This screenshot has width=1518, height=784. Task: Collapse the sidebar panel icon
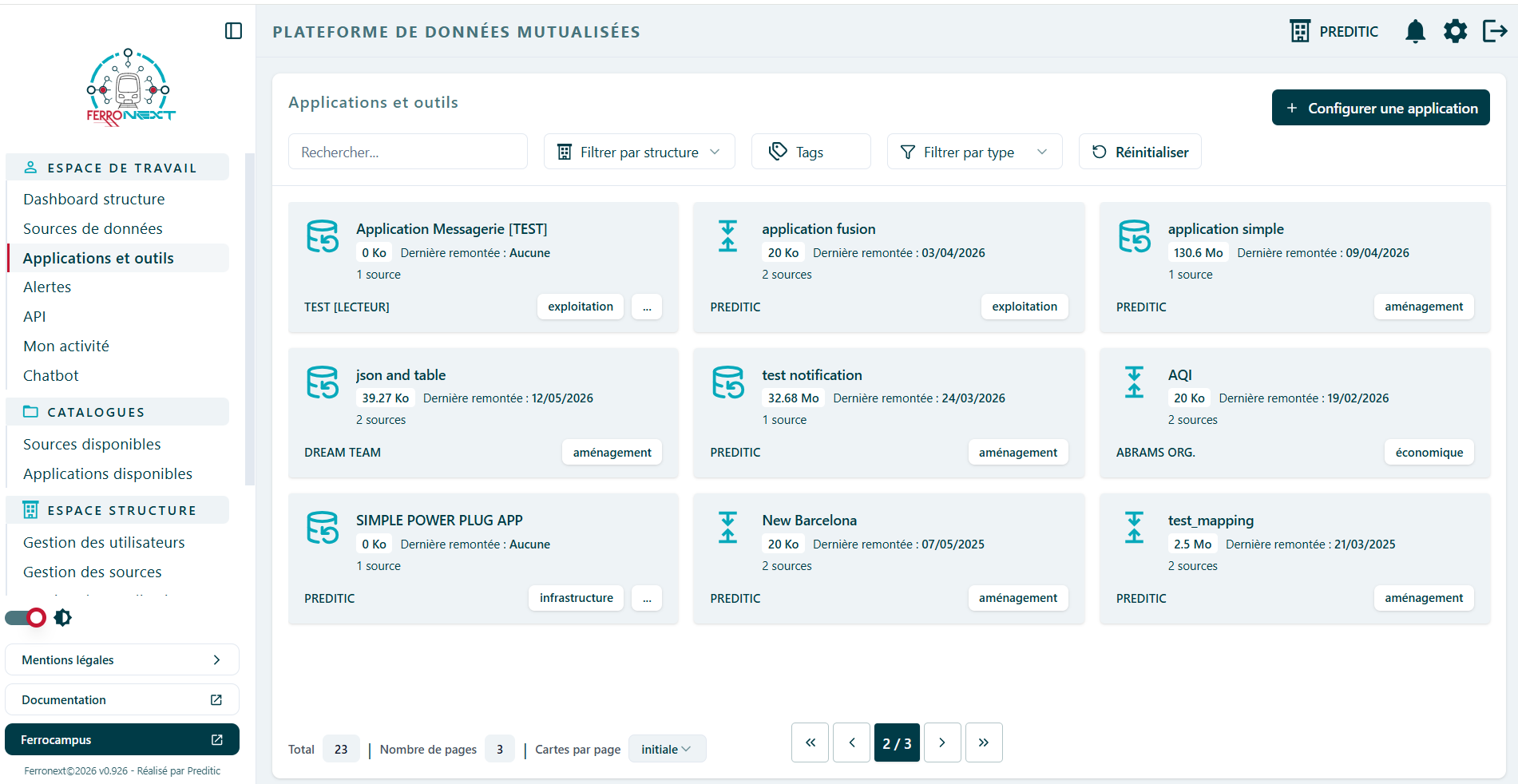click(x=233, y=31)
